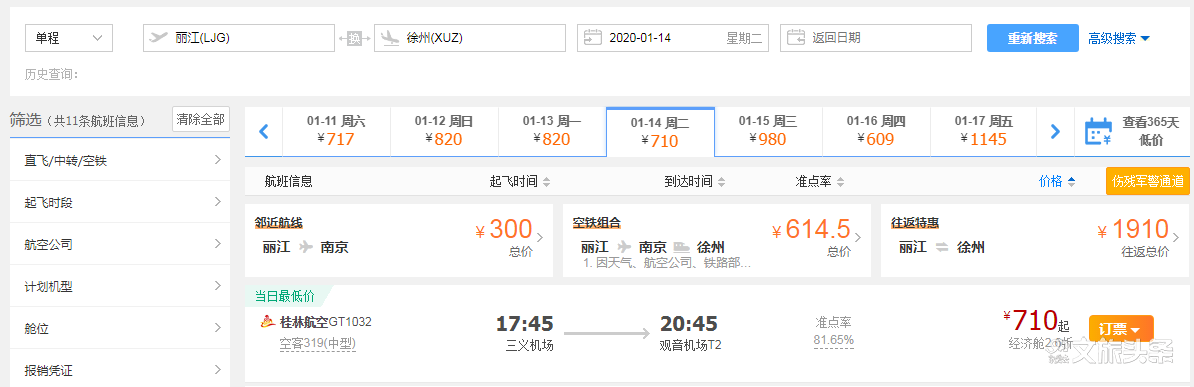This screenshot has width=1194, height=387.
Task: Click the 重新搜索 button
Action: [x=1033, y=38]
